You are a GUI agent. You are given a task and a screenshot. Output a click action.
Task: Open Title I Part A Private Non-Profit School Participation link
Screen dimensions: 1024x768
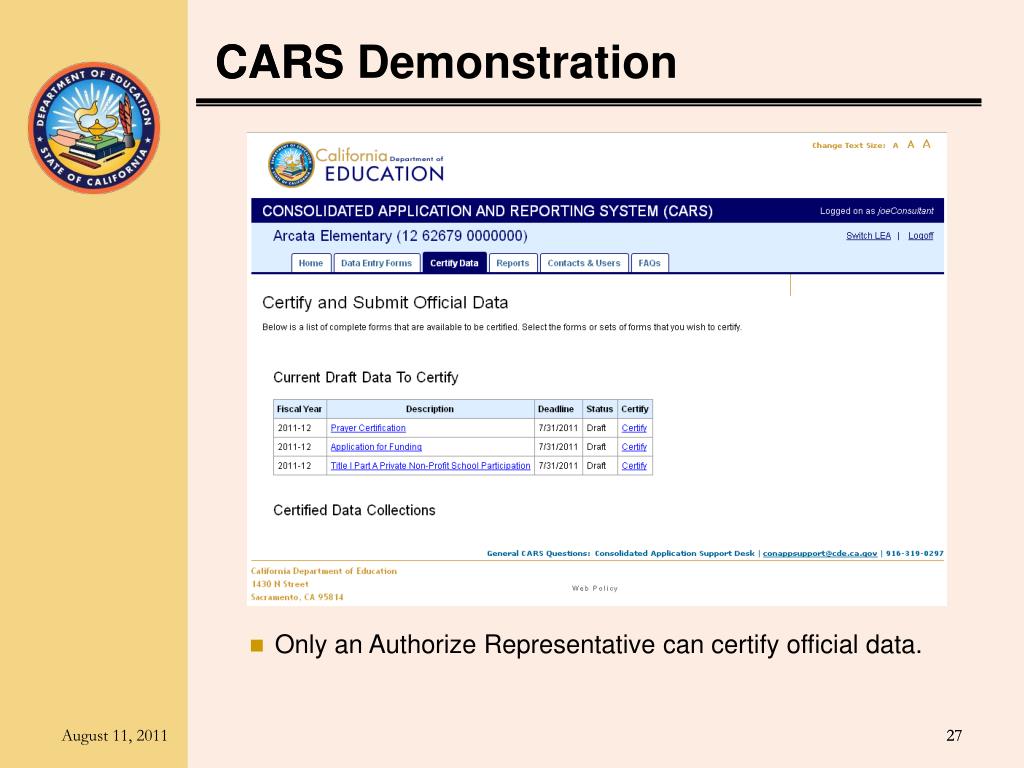(430, 466)
